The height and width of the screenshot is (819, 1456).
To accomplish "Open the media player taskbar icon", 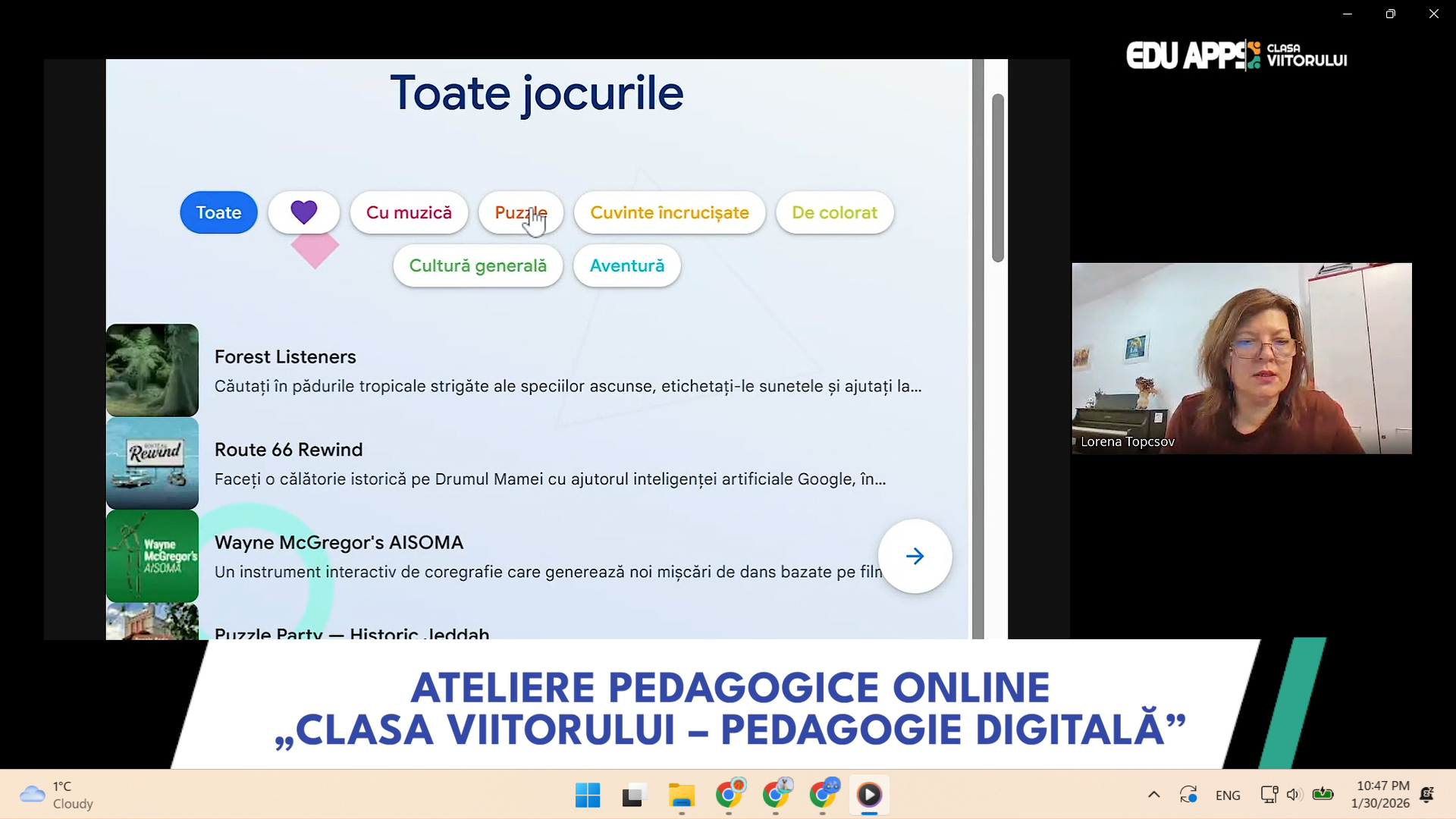I will click(x=869, y=795).
